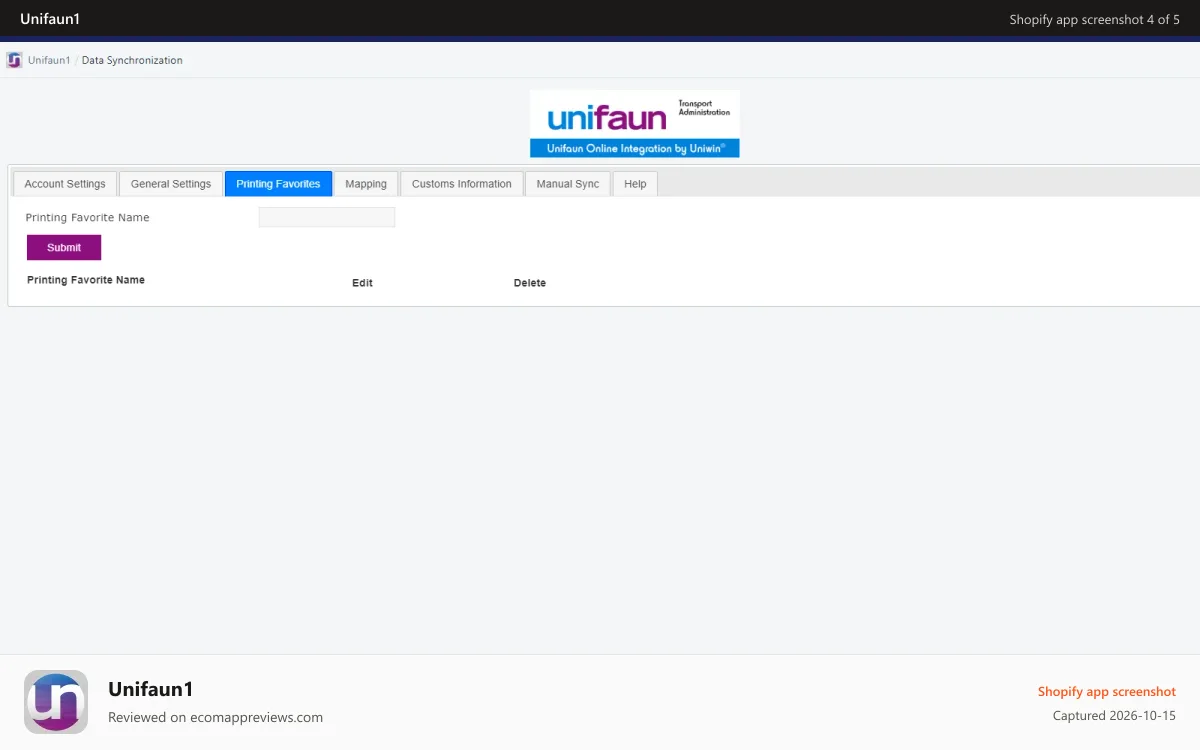Click the Reviewed on ecomappreviews.com text
Image resolution: width=1200 pixels, height=750 pixels.
(215, 717)
